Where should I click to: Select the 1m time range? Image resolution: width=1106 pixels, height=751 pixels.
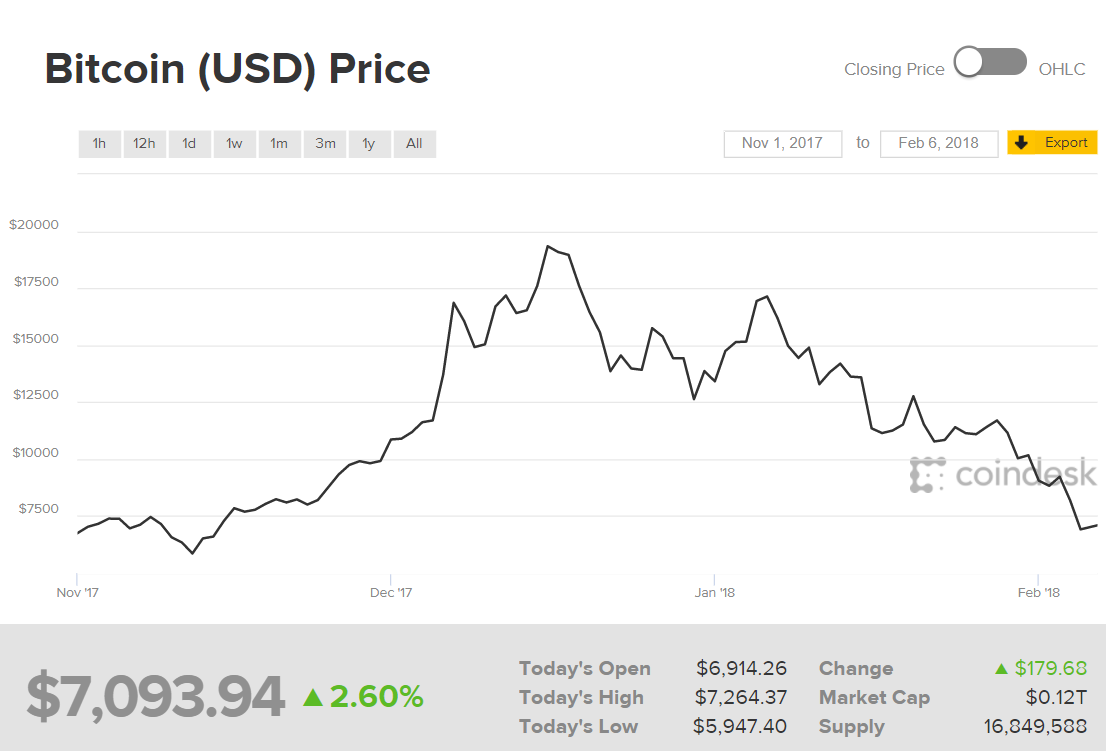[x=279, y=143]
